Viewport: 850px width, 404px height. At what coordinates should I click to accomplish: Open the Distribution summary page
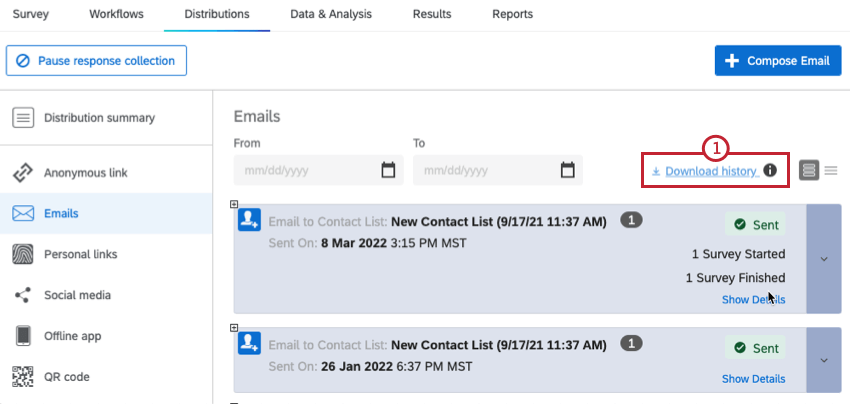point(98,118)
